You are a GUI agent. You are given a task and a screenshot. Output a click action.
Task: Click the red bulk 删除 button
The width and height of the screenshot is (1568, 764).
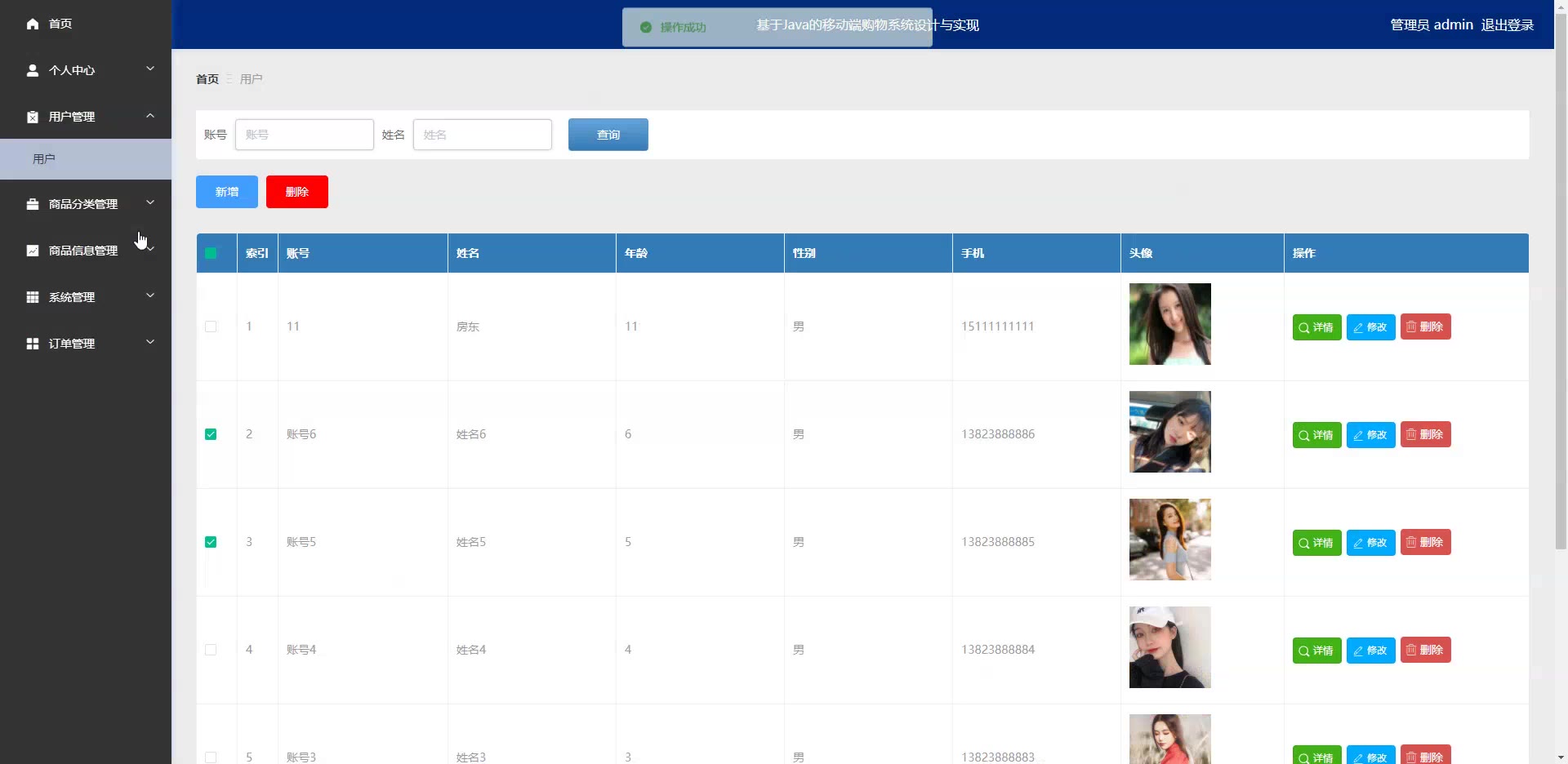pyautogui.click(x=297, y=192)
